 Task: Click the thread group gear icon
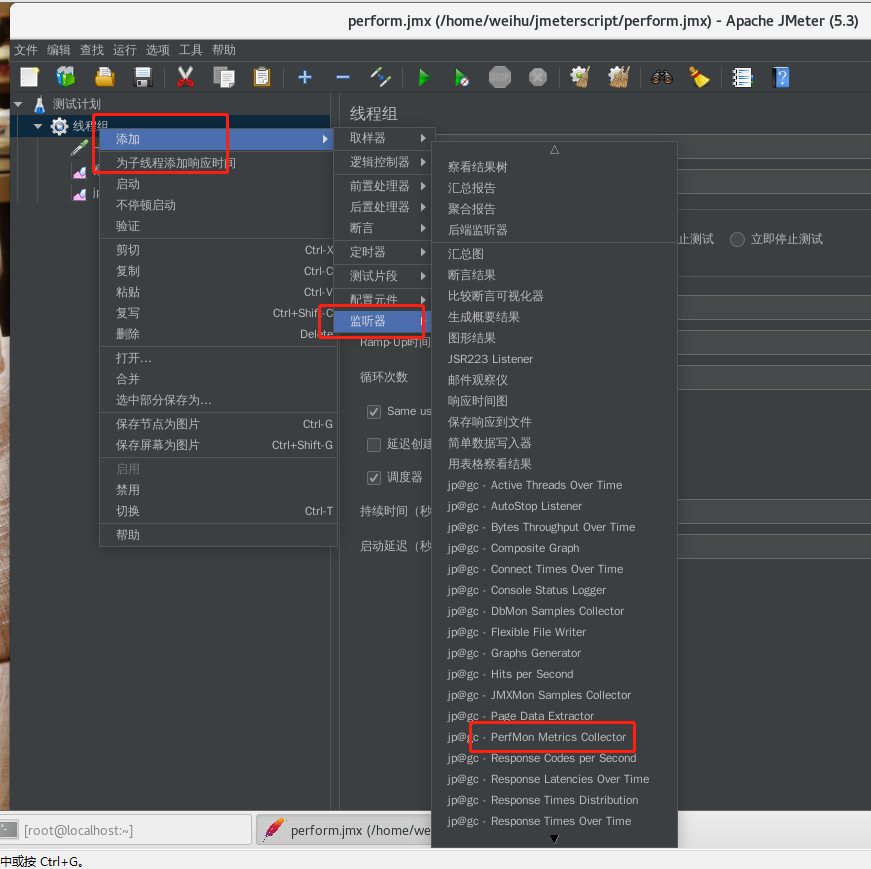(x=59, y=126)
